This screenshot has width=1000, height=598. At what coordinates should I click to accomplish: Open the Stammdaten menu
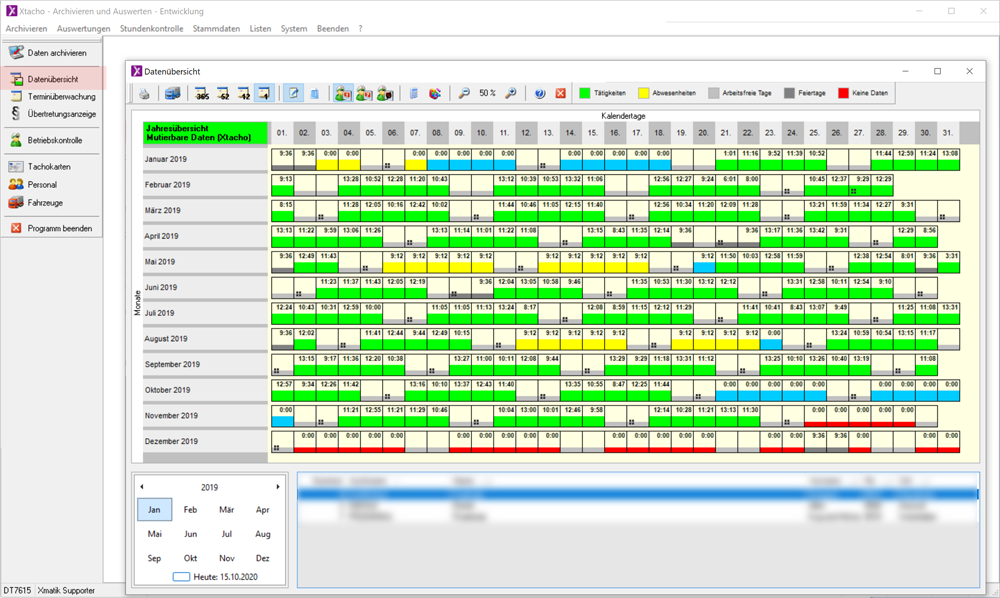tap(216, 29)
